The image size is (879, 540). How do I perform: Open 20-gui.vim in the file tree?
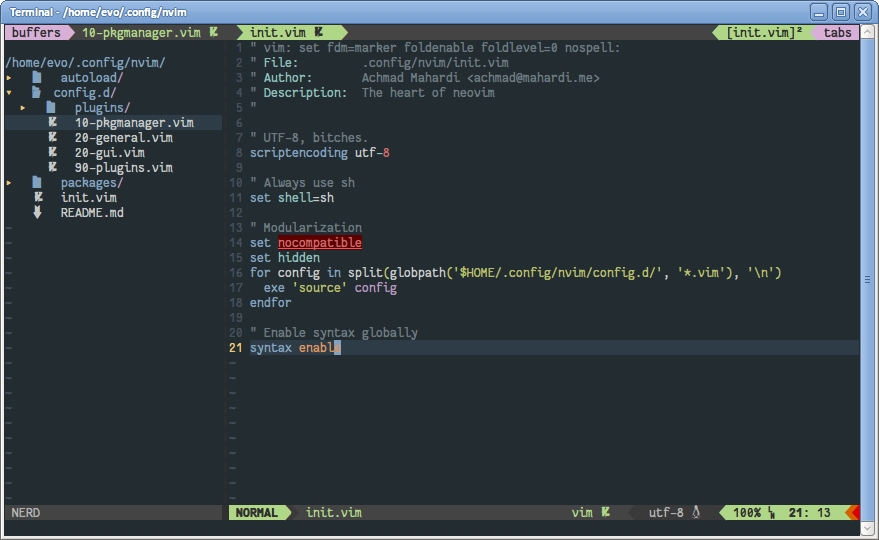(x=109, y=153)
